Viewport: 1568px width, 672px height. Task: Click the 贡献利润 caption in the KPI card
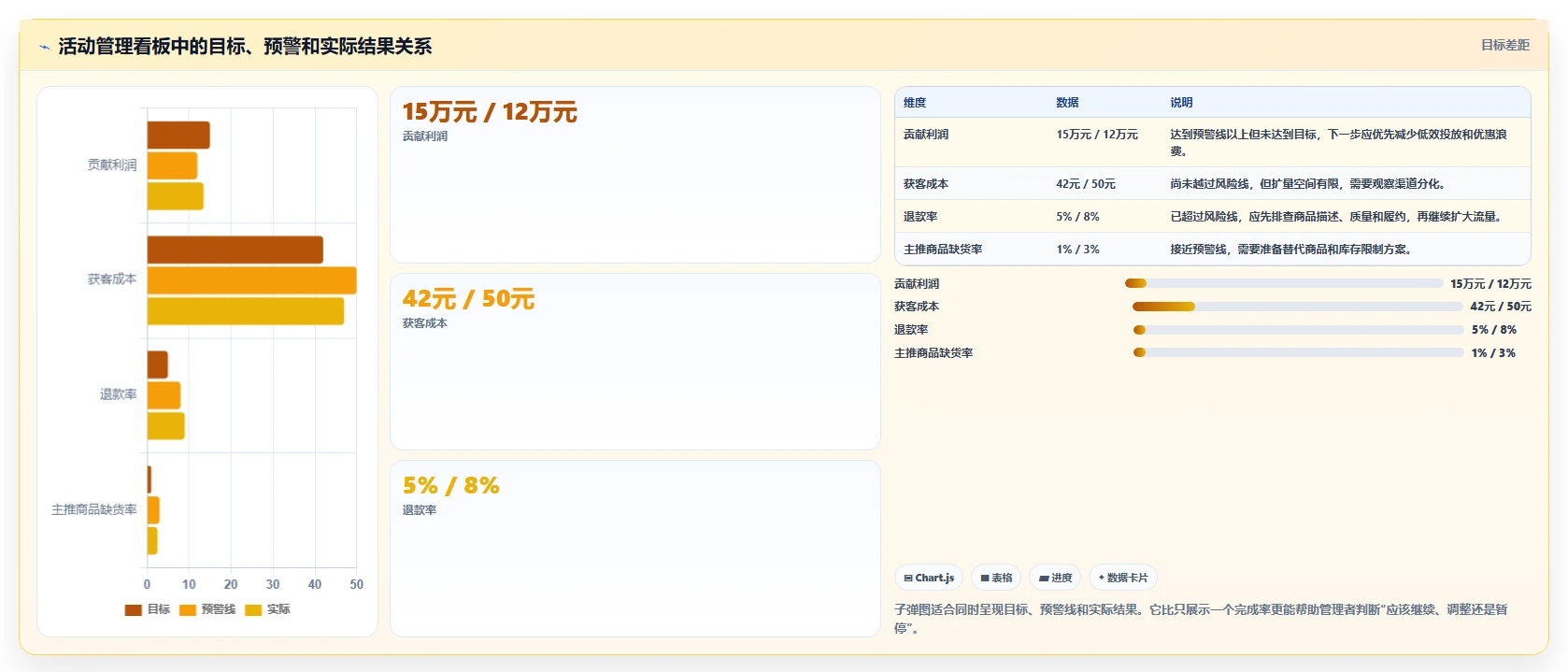[x=425, y=136]
